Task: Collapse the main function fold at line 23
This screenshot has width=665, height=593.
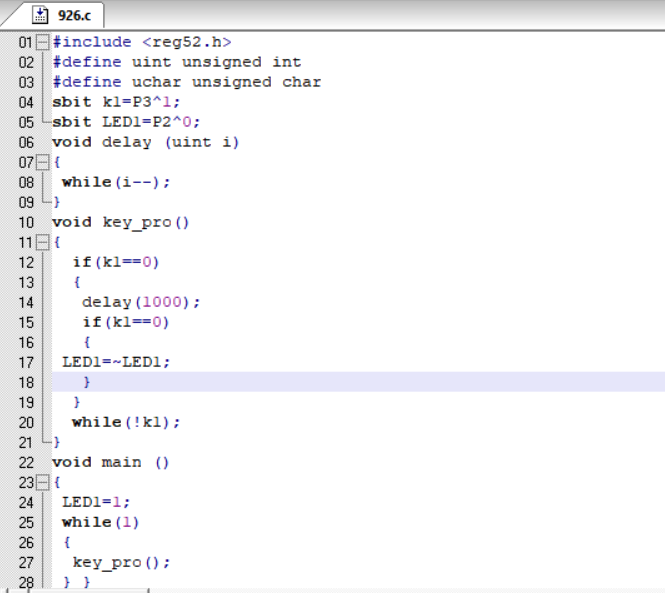Action: (42, 483)
